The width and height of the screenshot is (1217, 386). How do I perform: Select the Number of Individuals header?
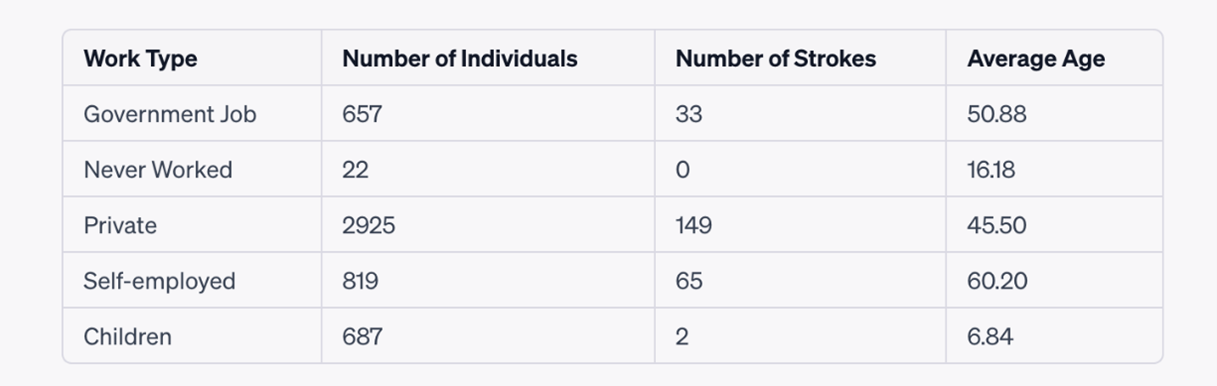click(x=460, y=58)
